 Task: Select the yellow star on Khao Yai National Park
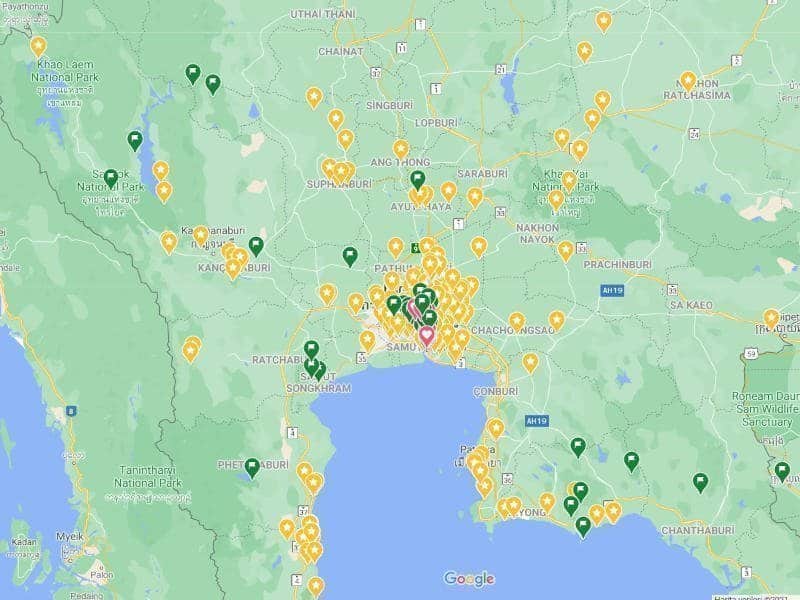tap(569, 180)
